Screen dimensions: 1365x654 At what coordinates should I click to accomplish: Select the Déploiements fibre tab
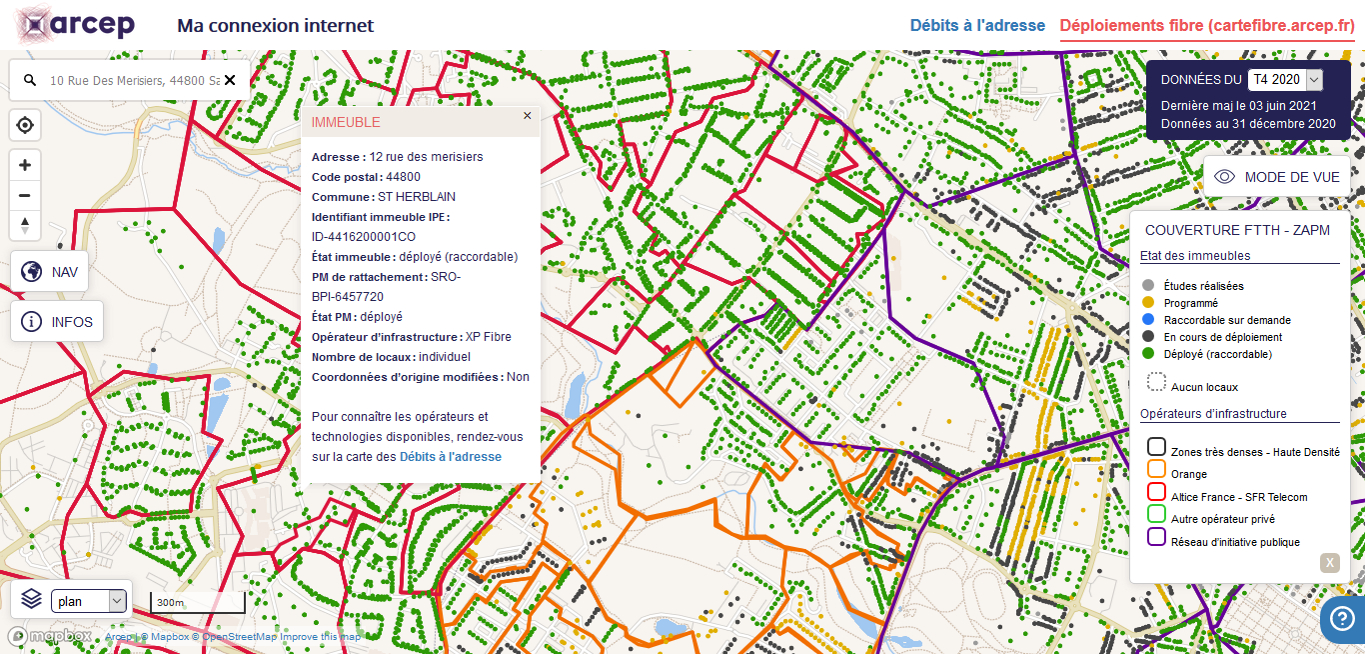coord(1206,25)
